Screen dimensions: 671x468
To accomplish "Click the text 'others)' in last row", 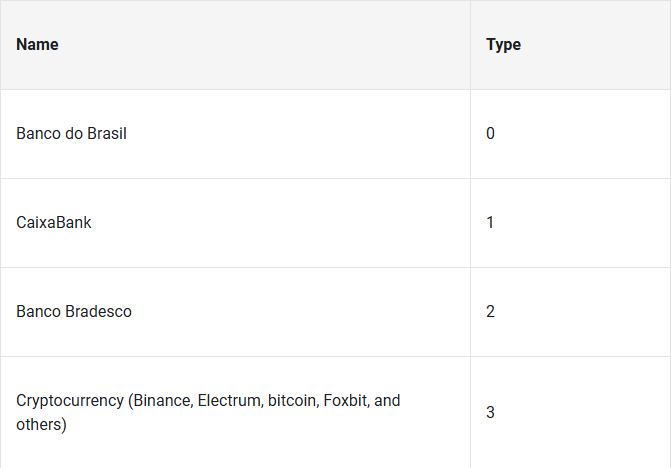I will coord(42,425).
